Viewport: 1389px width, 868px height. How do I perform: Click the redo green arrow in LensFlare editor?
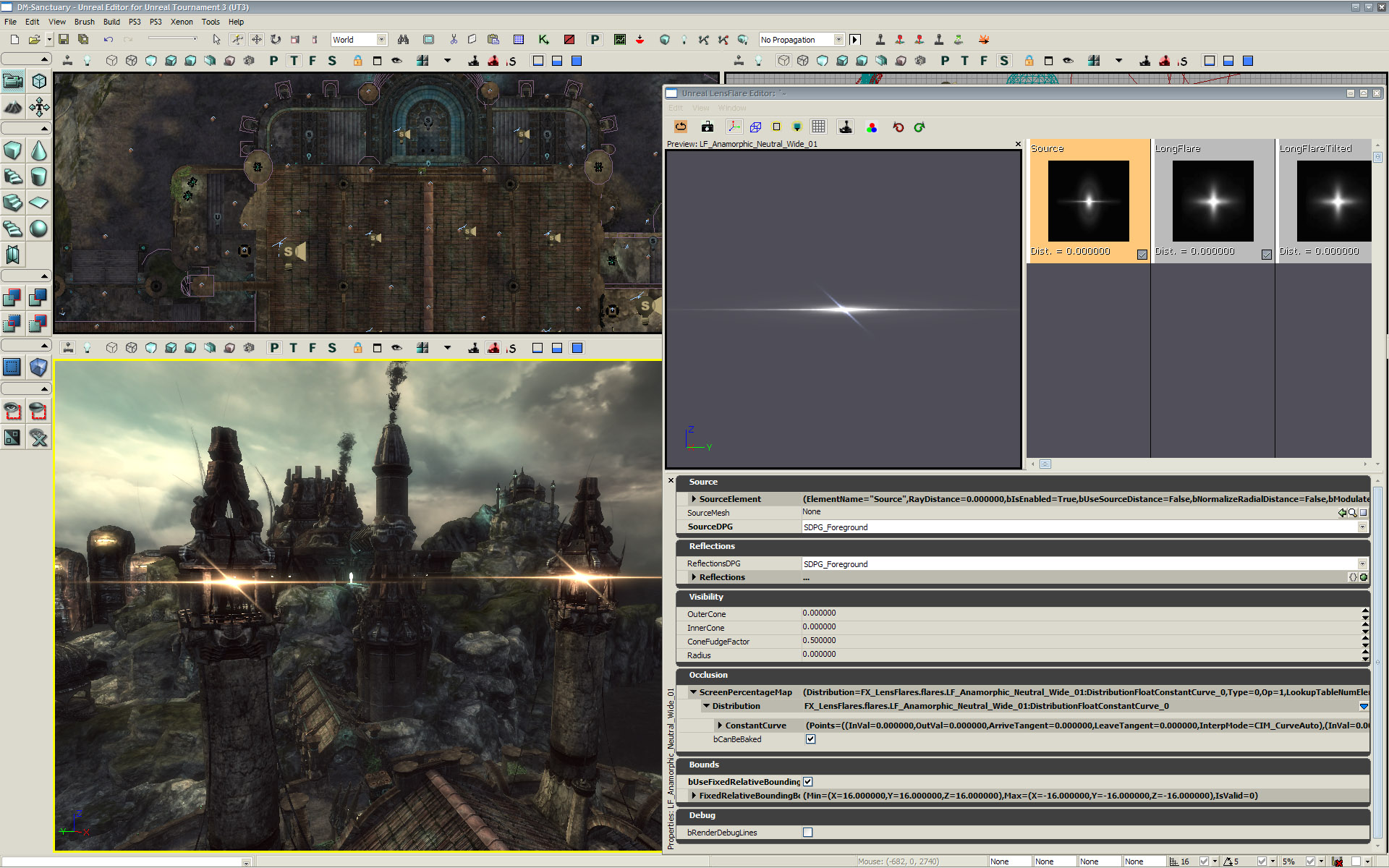[x=919, y=127]
